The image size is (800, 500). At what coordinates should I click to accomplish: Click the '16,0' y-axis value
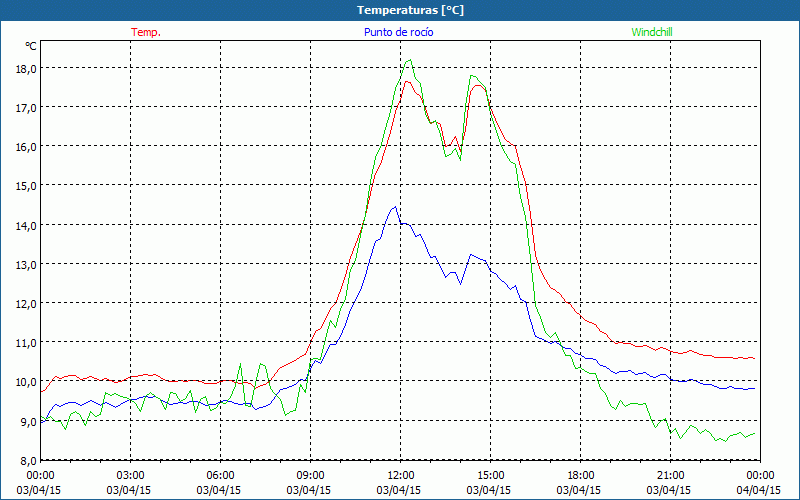[x=26, y=147]
